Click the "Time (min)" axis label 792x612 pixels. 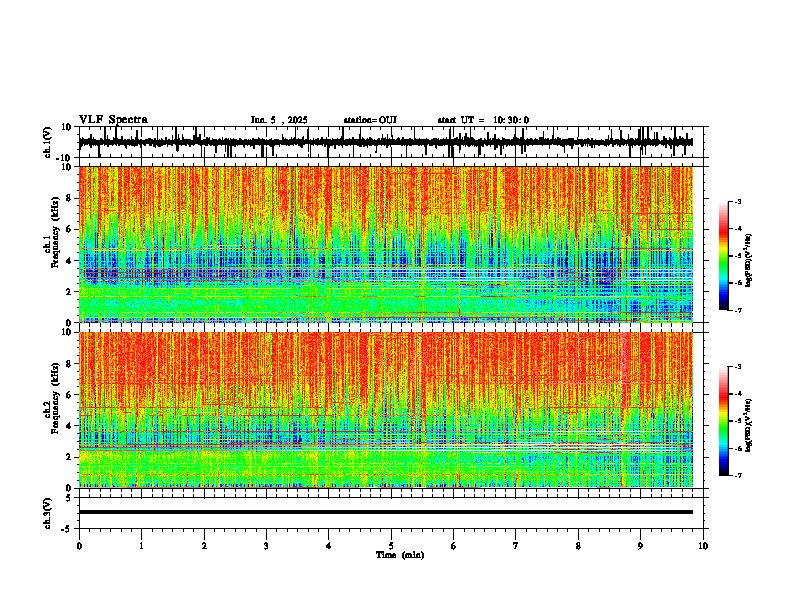click(x=400, y=555)
